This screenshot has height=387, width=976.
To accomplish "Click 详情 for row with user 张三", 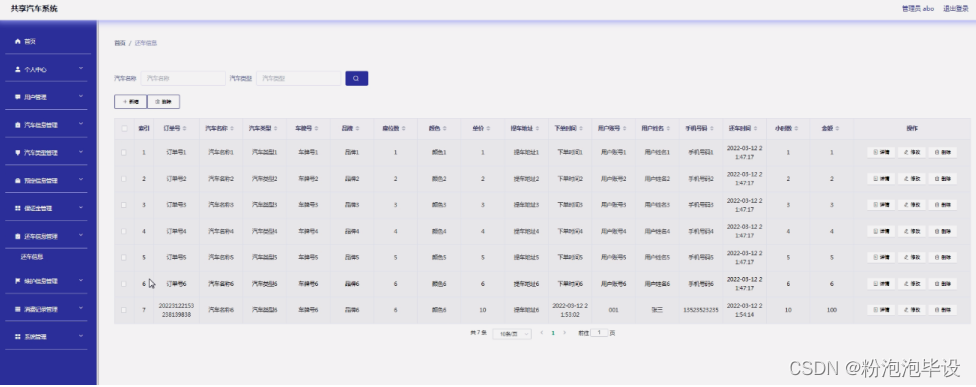I will coord(881,310).
